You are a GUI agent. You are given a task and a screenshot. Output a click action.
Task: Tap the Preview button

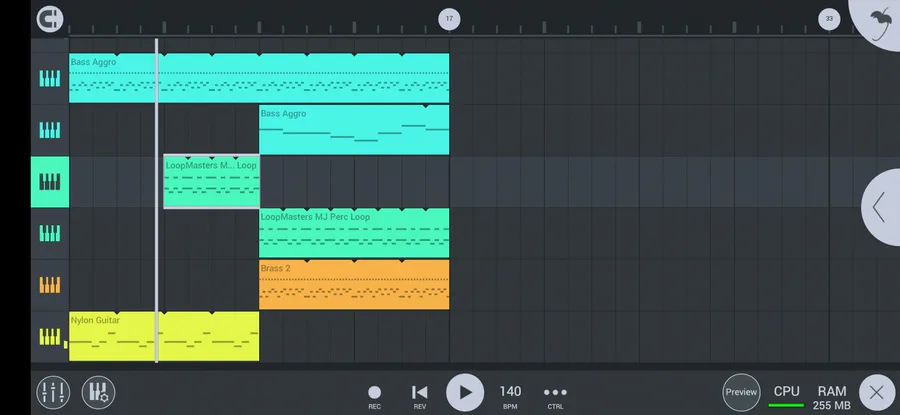741,393
